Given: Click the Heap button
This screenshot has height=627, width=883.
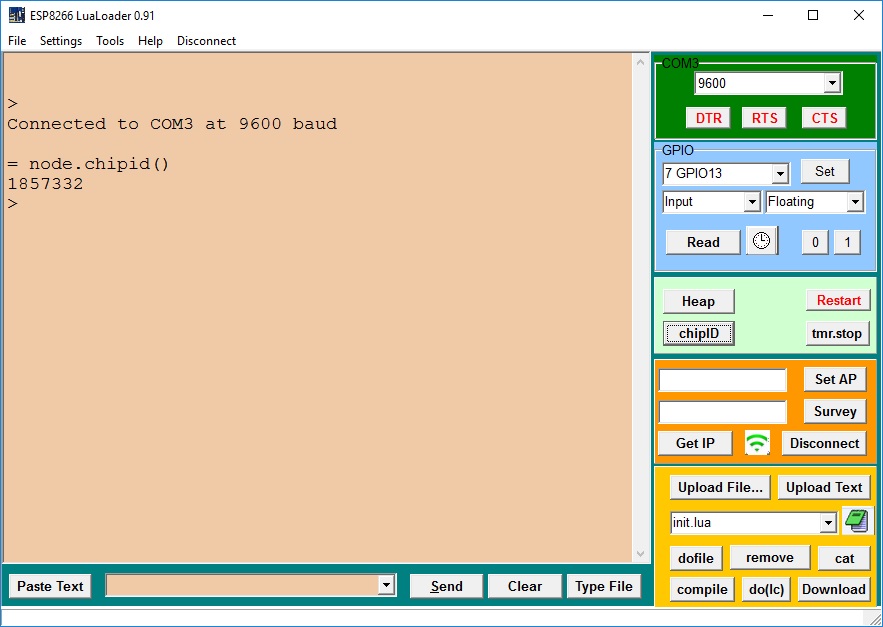Looking at the screenshot, I should pos(698,301).
